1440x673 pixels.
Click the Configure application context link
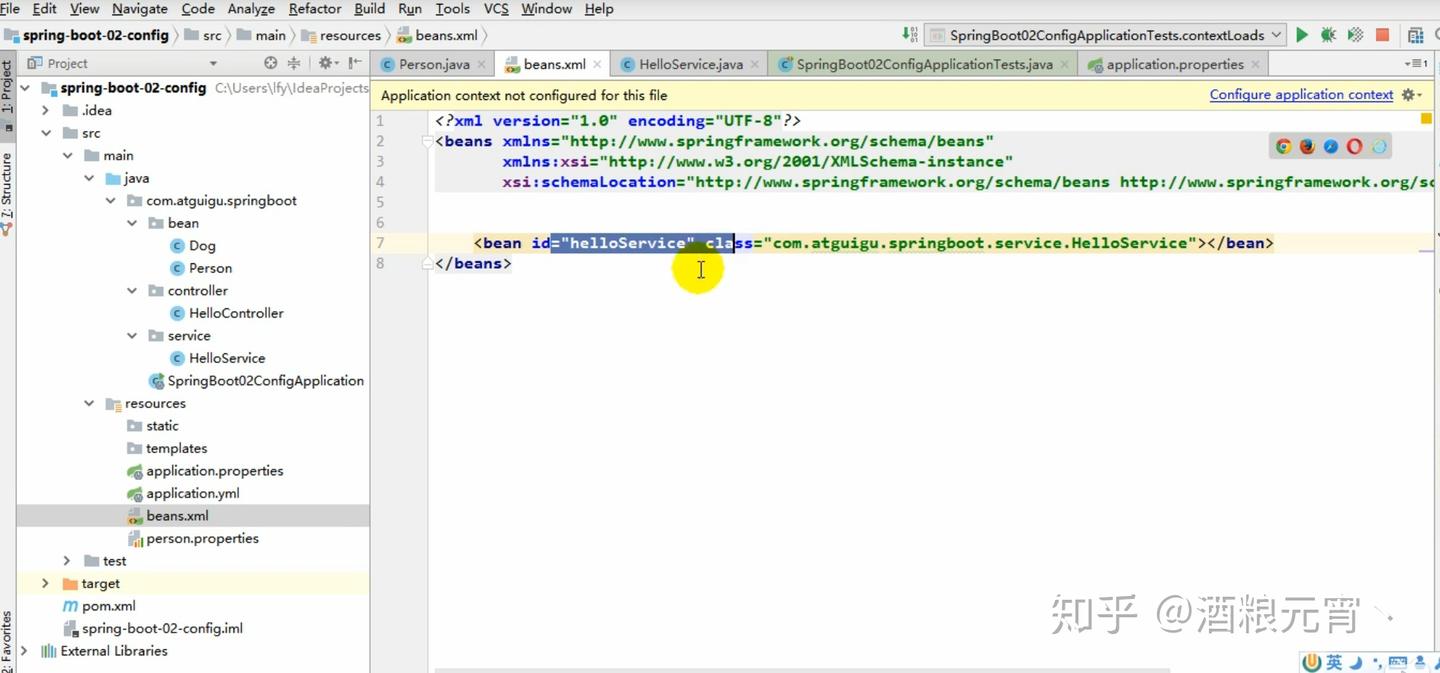1301,94
